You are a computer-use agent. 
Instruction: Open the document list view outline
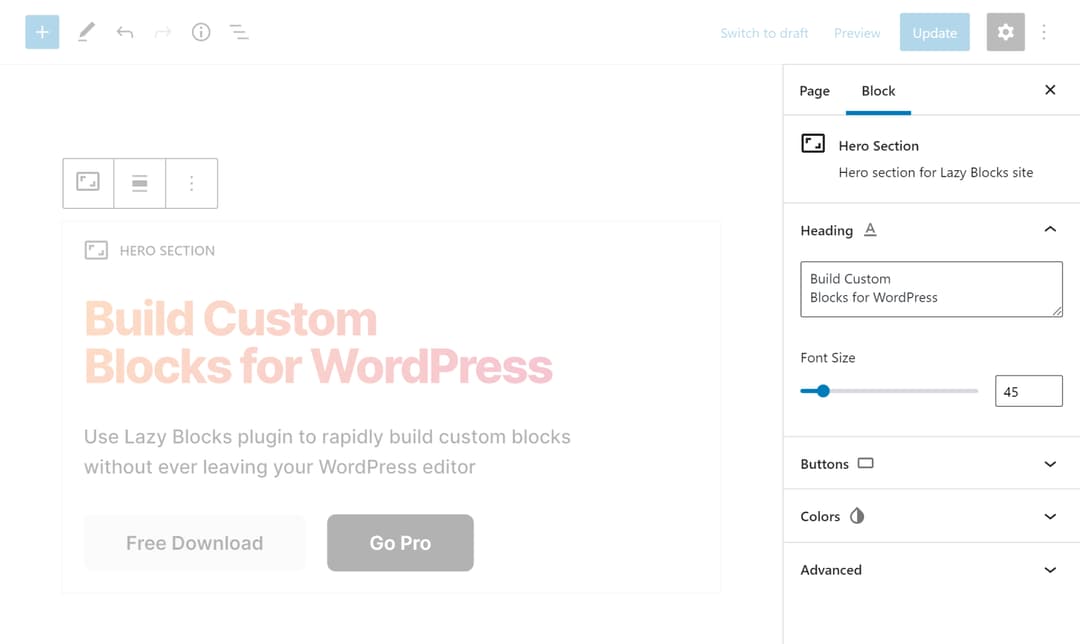[x=239, y=31]
